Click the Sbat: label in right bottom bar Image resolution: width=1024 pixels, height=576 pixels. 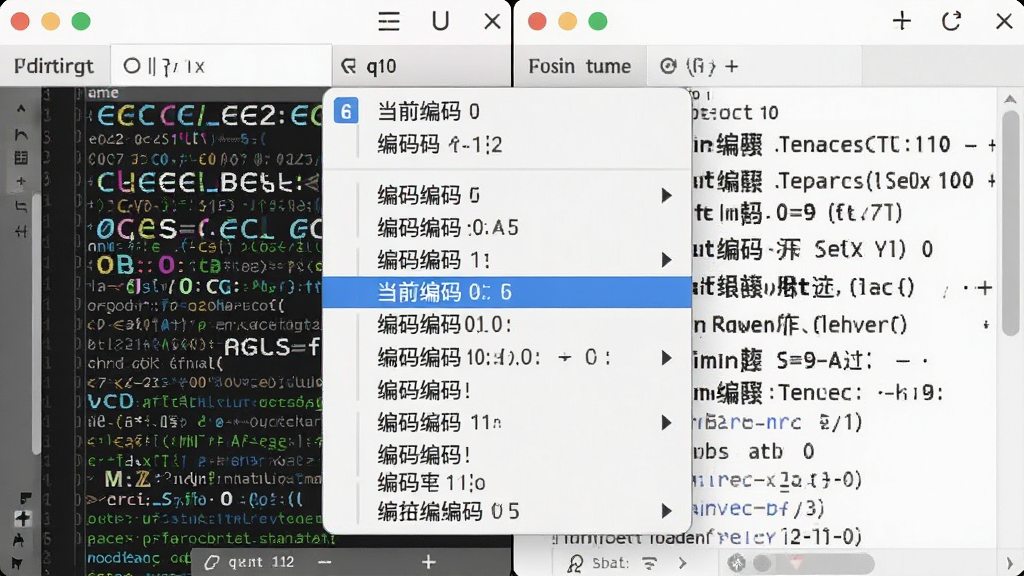tap(610, 563)
